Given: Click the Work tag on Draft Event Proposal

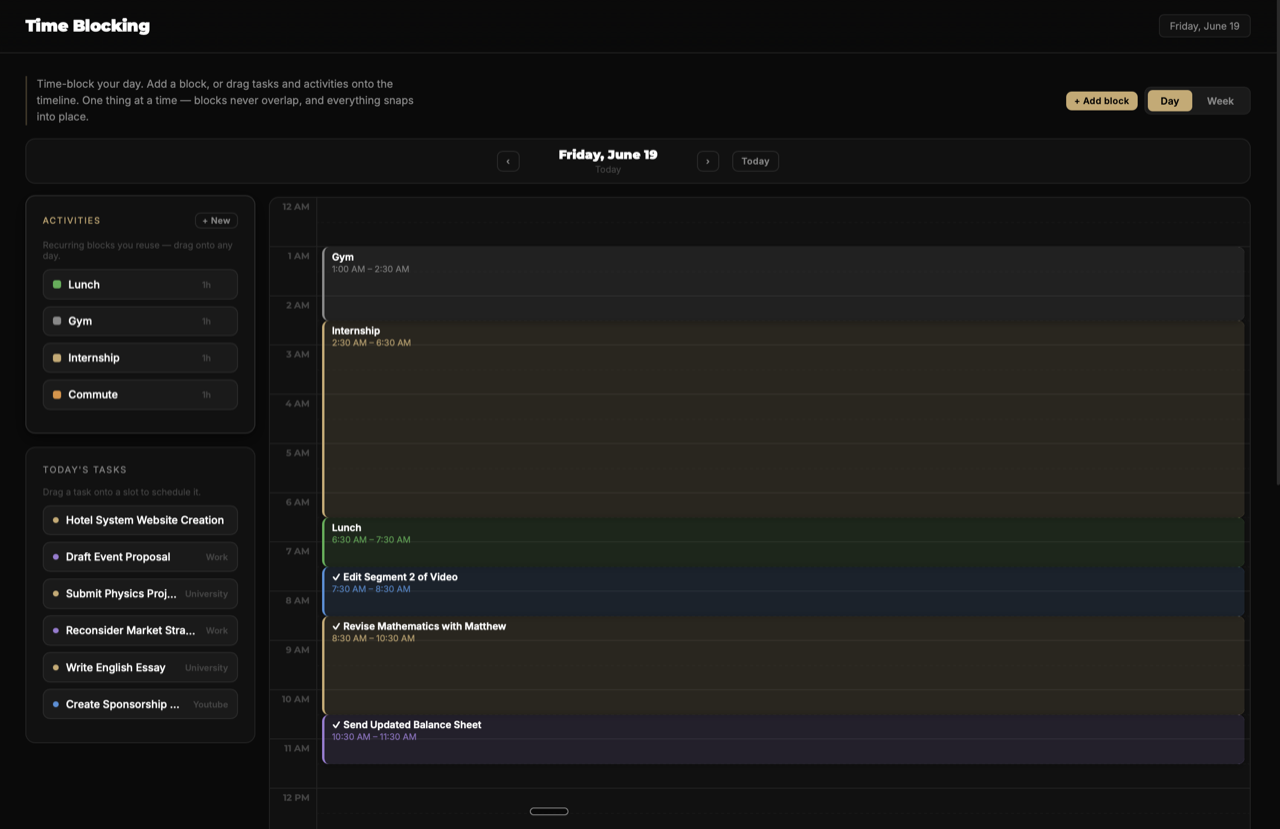Looking at the screenshot, I should point(217,557).
